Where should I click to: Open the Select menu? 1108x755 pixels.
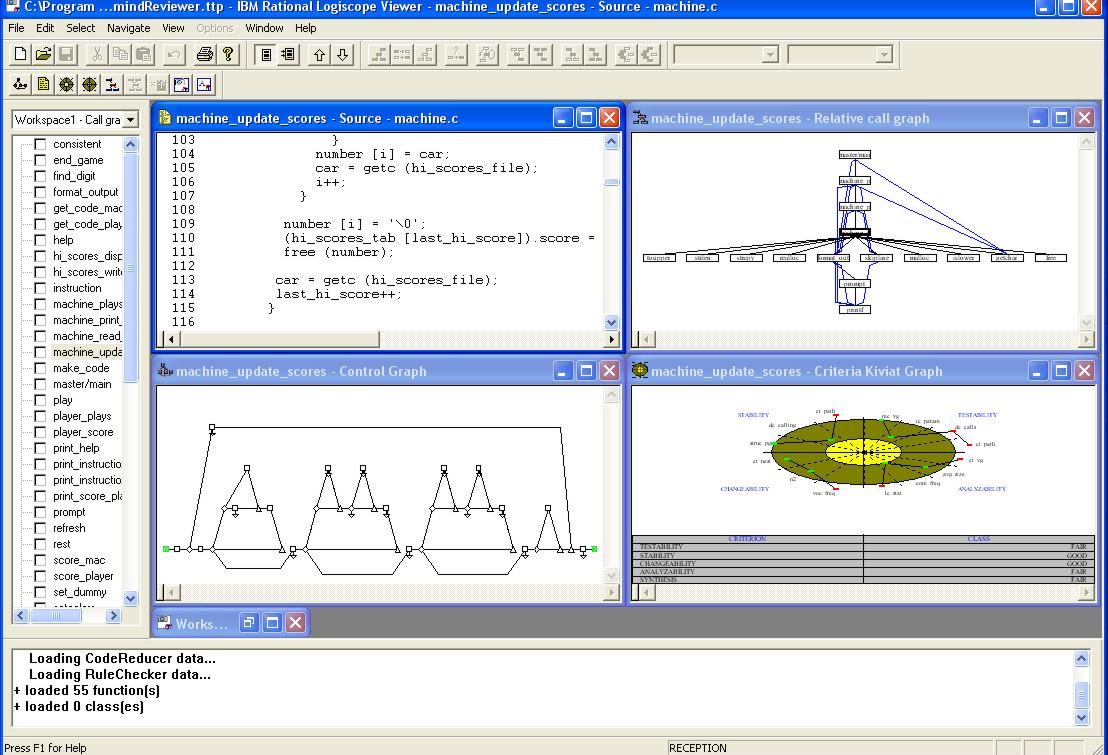click(x=81, y=28)
